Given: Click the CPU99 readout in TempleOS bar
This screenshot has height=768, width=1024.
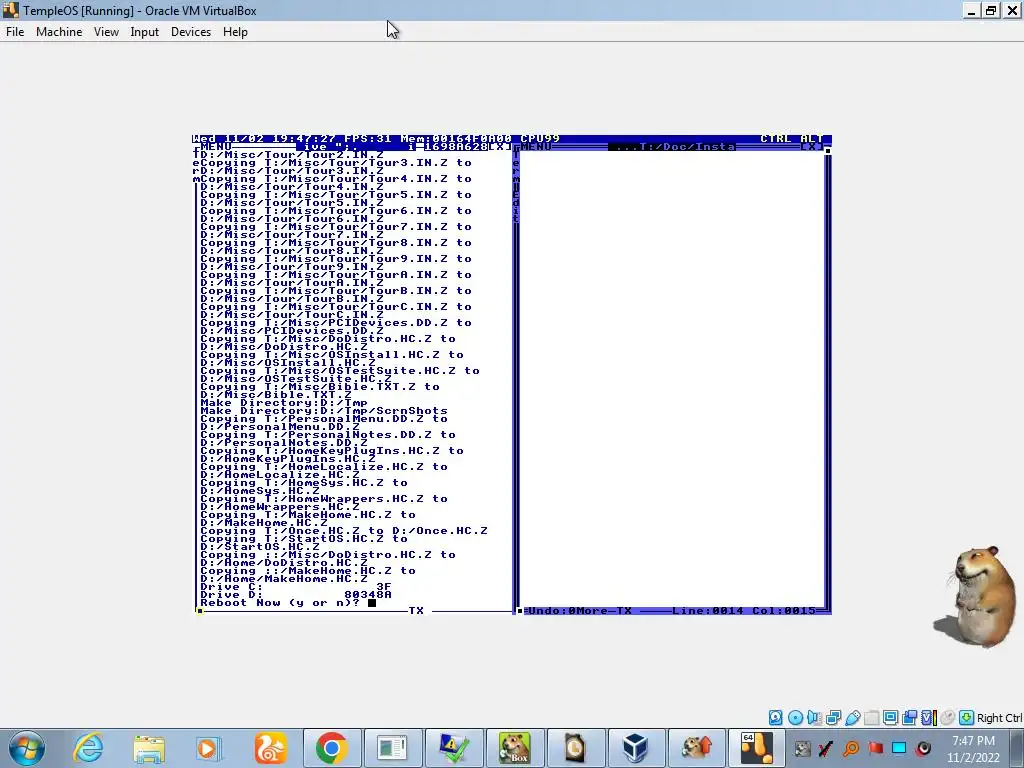Looking at the screenshot, I should point(540,138).
